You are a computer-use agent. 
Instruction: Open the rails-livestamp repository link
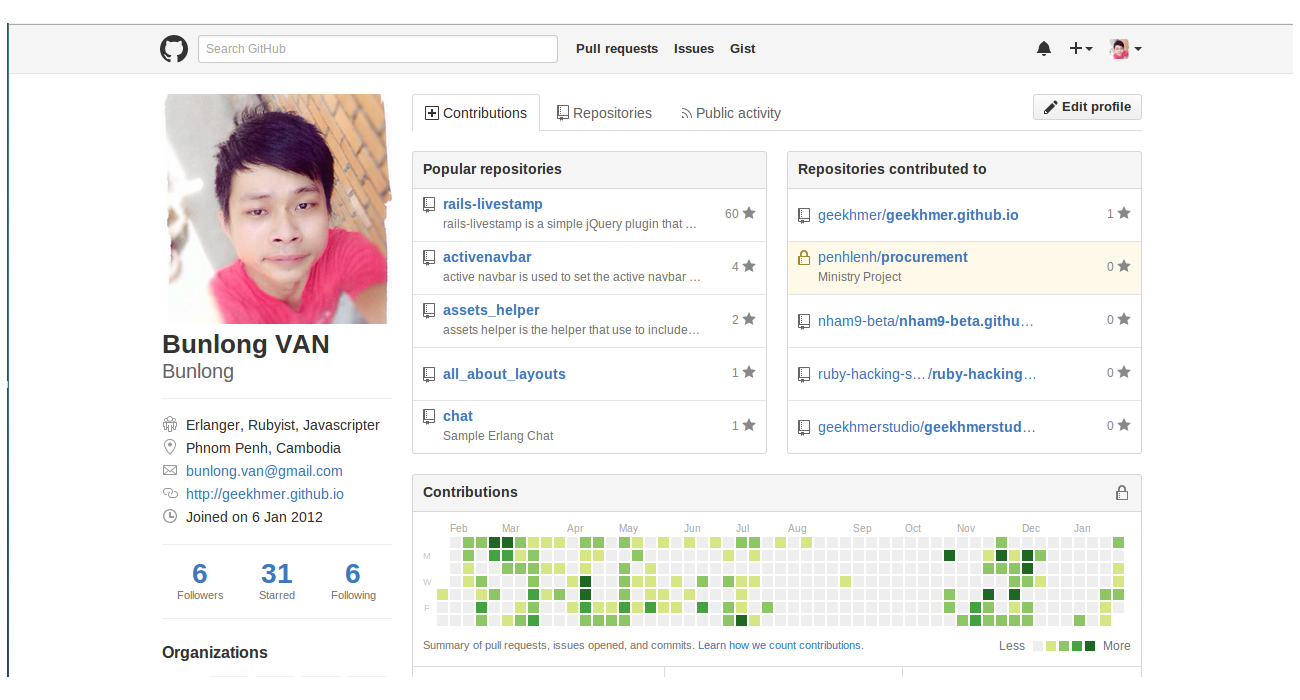point(493,204)
